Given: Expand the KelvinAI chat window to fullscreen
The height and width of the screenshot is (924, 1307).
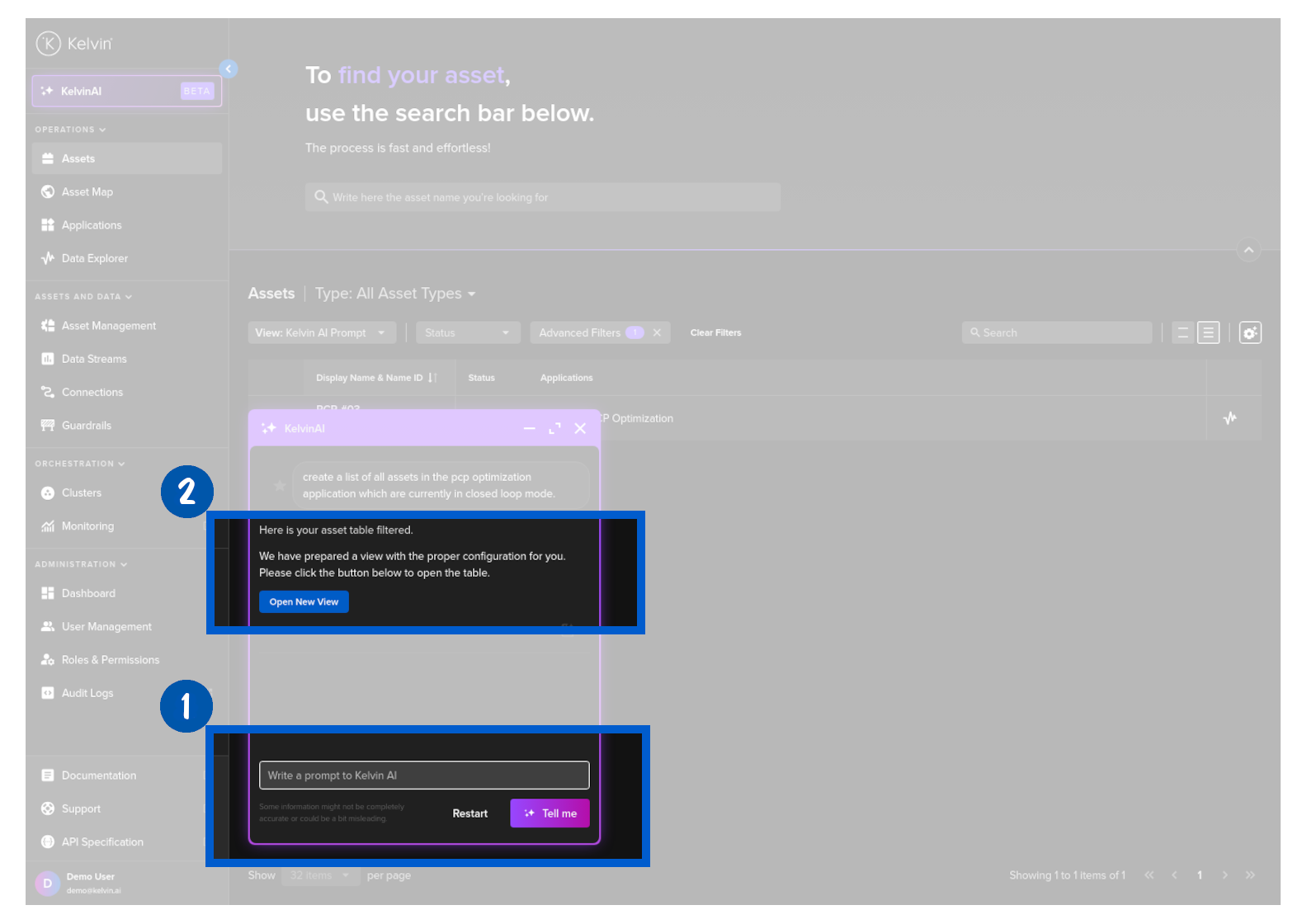Looking at the screenshot, I should (554, 428).
